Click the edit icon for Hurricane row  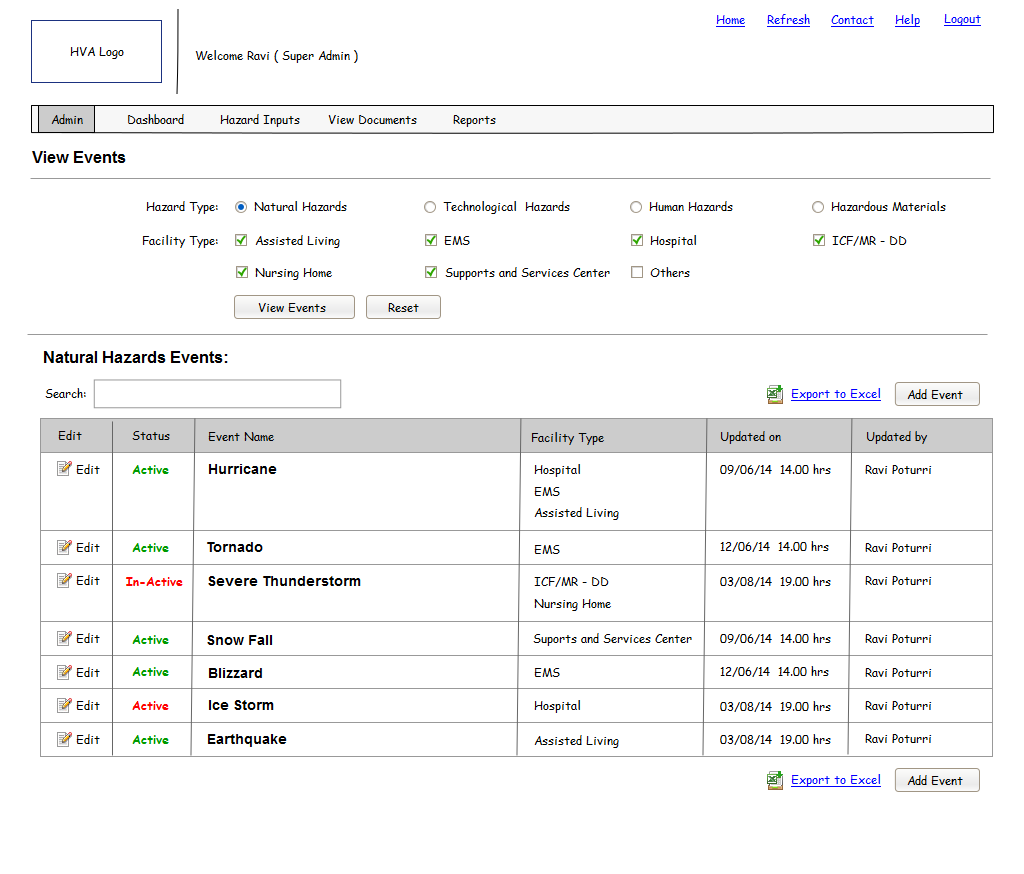(x=65, y=469)
